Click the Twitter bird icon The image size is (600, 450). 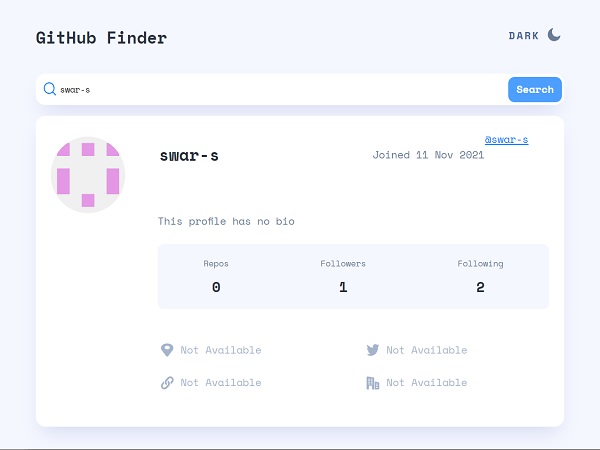373,350
